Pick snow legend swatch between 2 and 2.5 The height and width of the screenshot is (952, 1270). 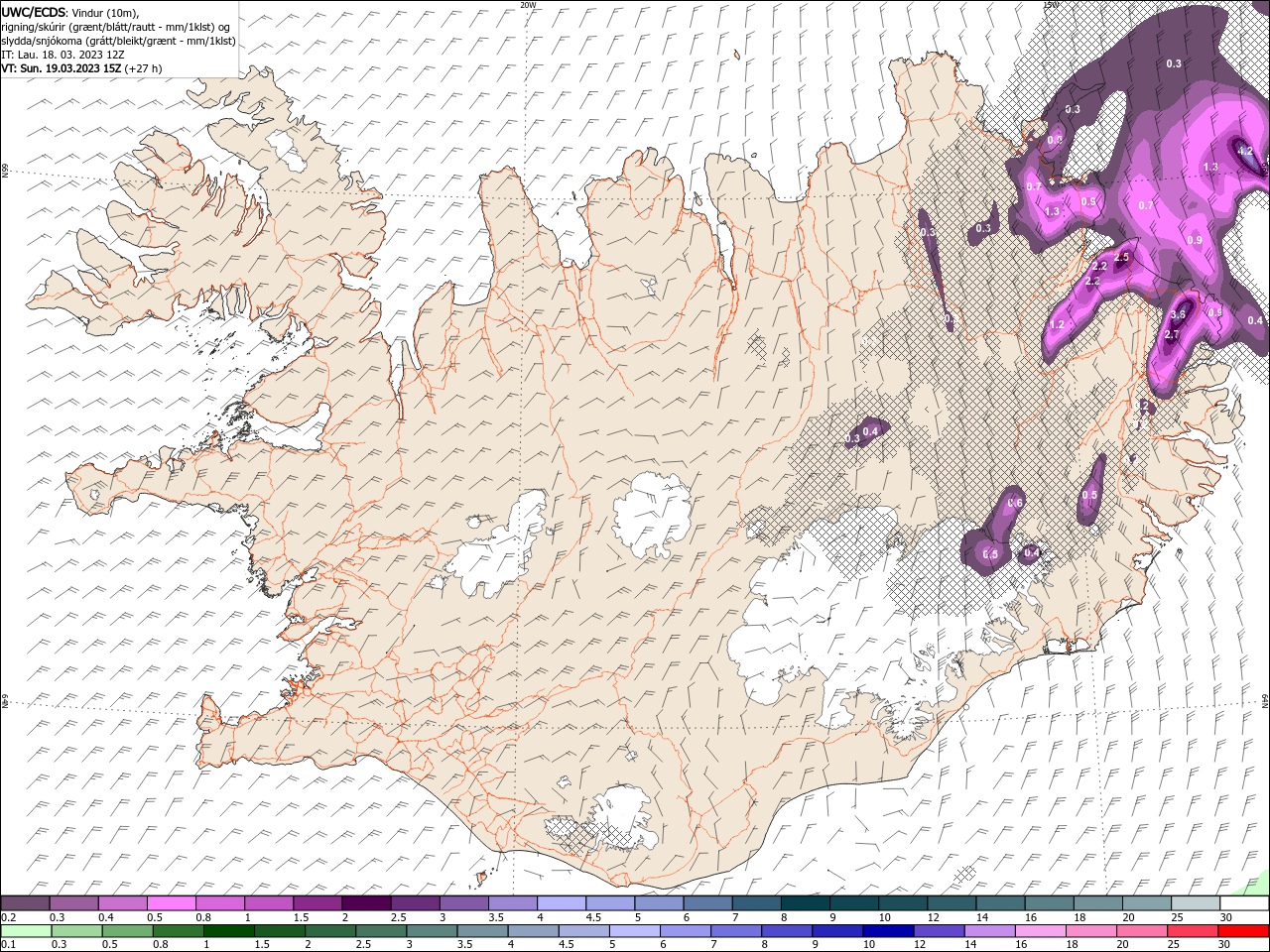(x=366, y=903)
